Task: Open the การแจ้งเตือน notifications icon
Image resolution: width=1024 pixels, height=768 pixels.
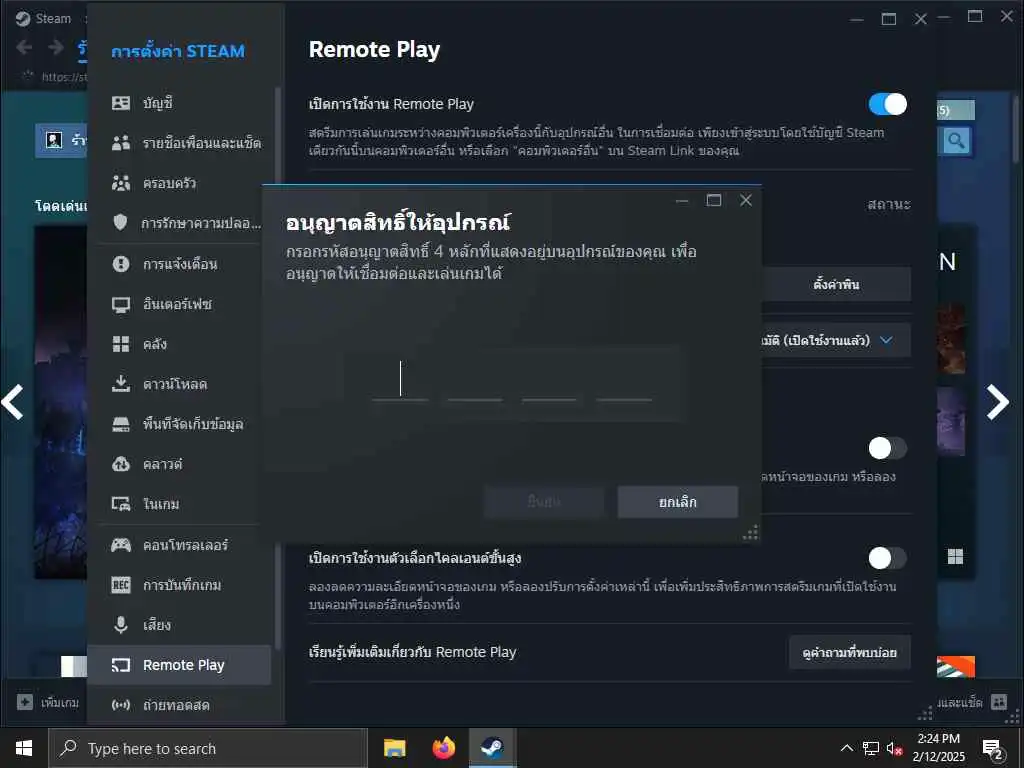Action: [121, 264]
